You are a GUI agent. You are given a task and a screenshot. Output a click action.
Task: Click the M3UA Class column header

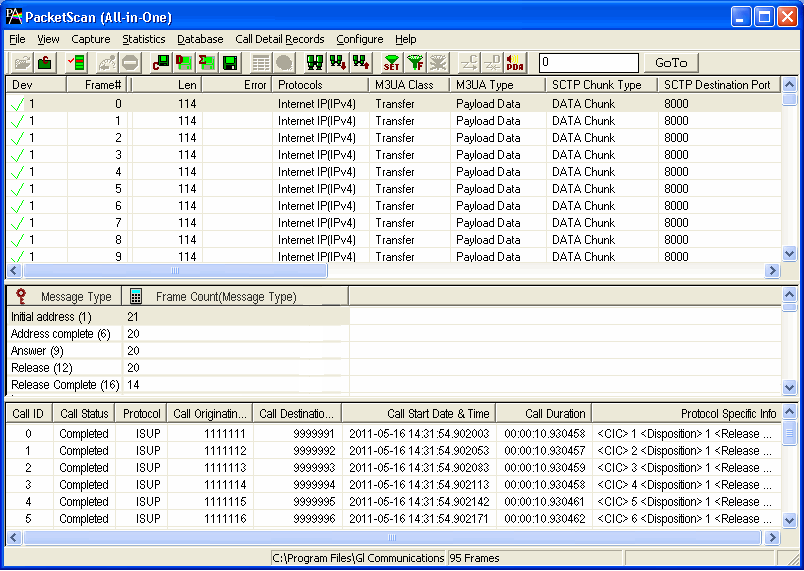tap(409, 85)
